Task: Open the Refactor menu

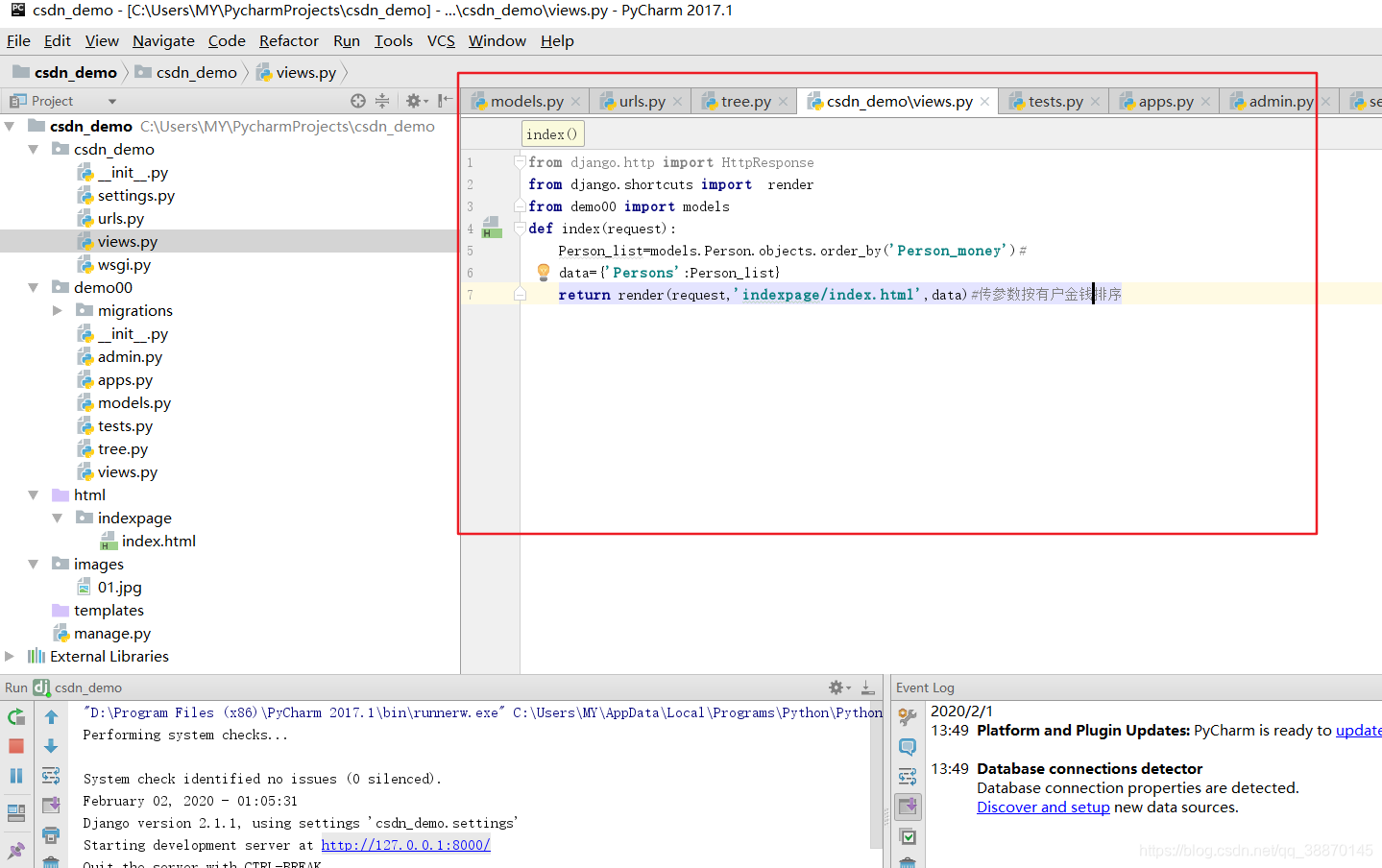Action: coord(288,40)
